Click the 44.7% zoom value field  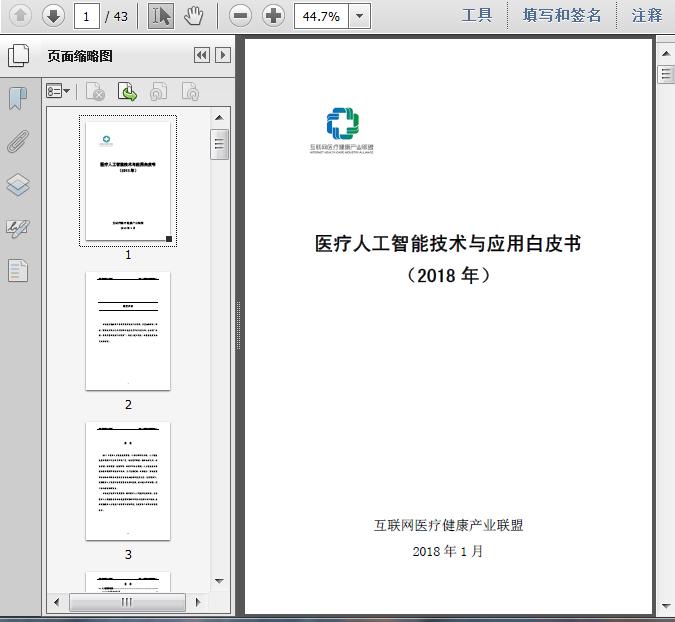click(321, 16)
